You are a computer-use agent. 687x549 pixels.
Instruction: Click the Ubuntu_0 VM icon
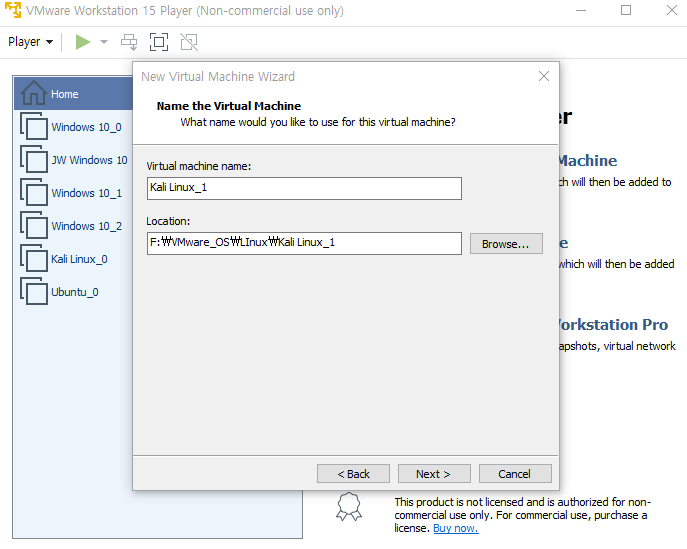click(34, 291)
